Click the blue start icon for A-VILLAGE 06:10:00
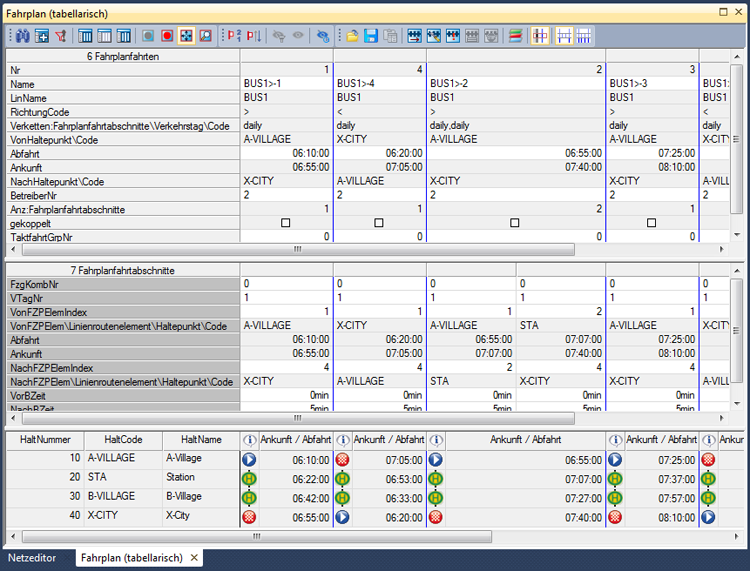Viewport: 750px width, 571px height. (x=249, y=460)
